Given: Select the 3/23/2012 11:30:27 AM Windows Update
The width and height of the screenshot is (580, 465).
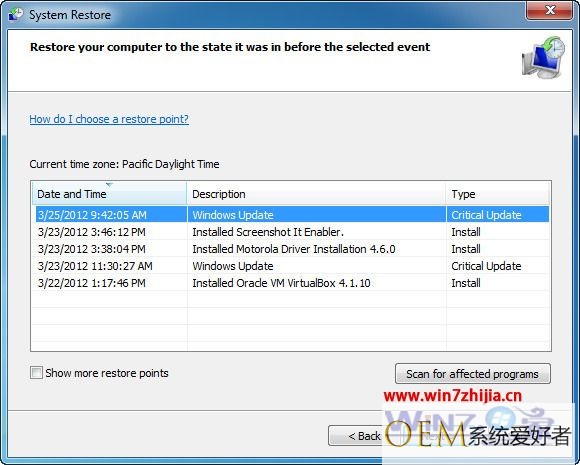Looking at the screenshot, I should tap(292, 266).
